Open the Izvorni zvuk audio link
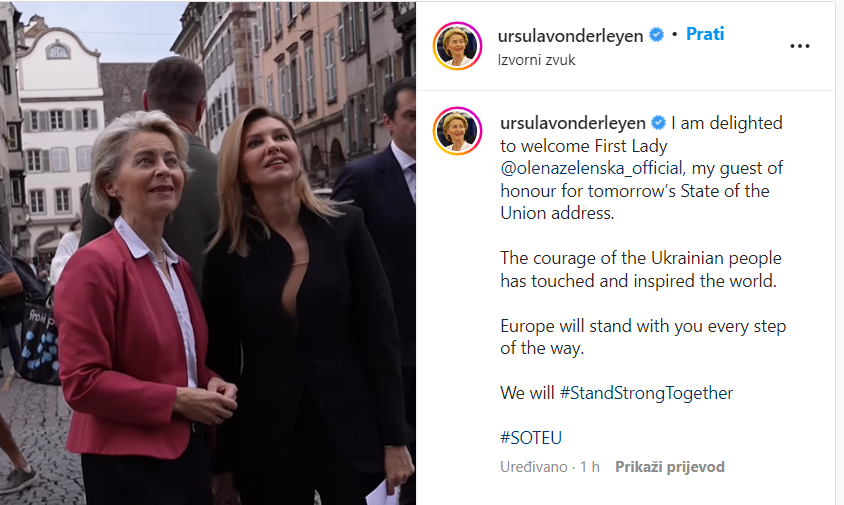This screenshot has width=844, height=505. (536, 60)
